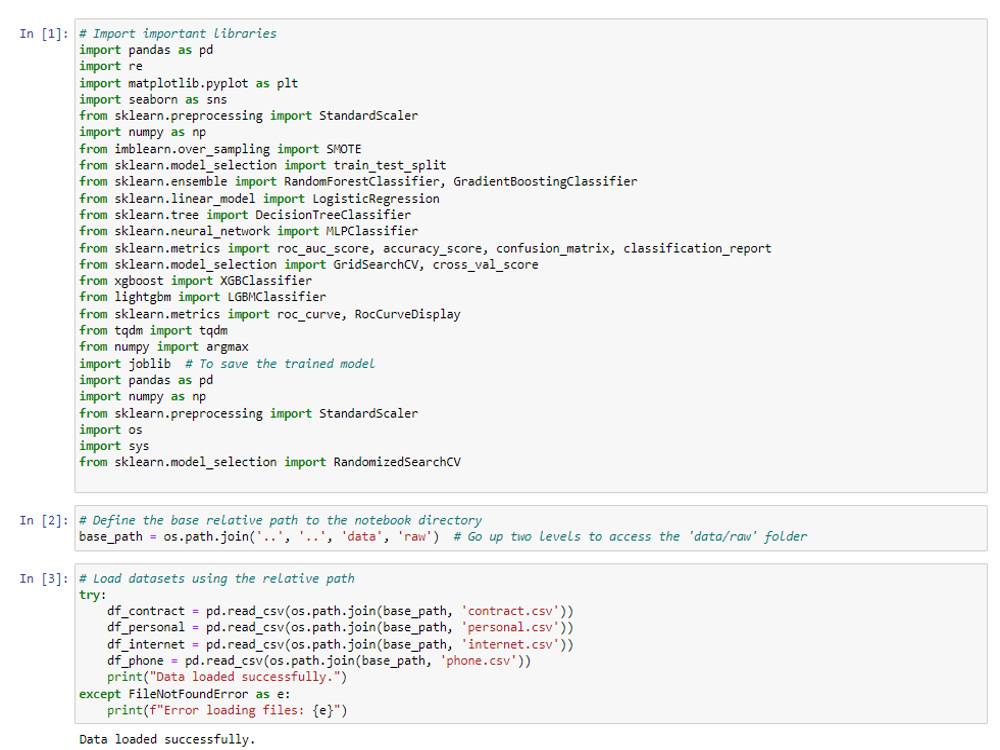Click the 'import sys' line
This screenshot has width=1000, height=750.
[x=114, y=446]
